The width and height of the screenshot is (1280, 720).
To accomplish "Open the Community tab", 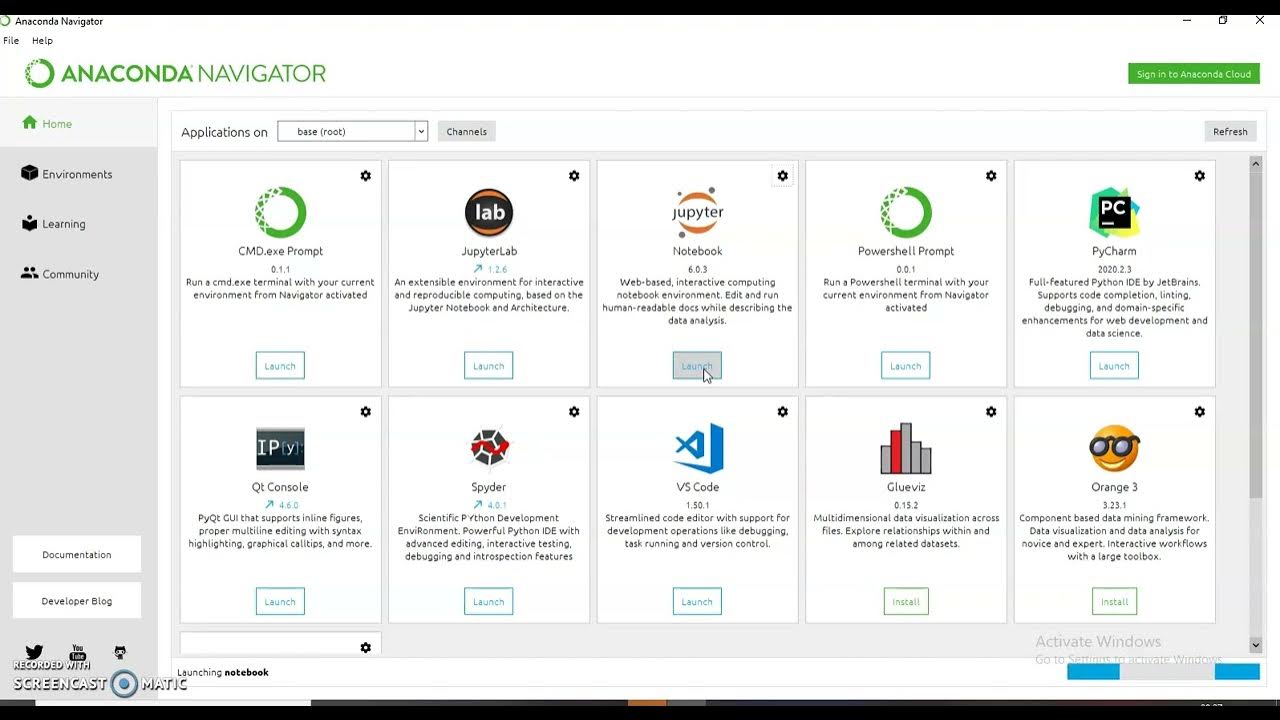I will point(78,274).
